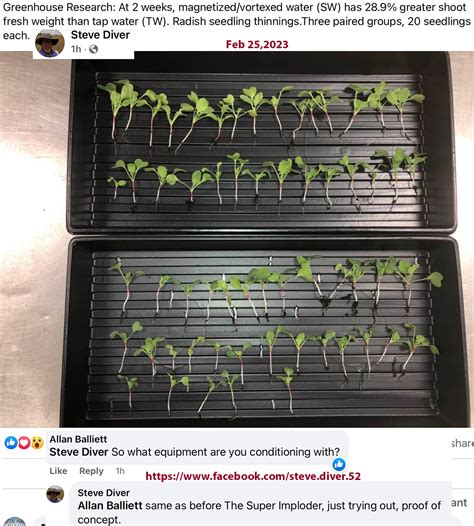
Task: Click the Steve Diver mention in Allan's comment
Action: 78,452
